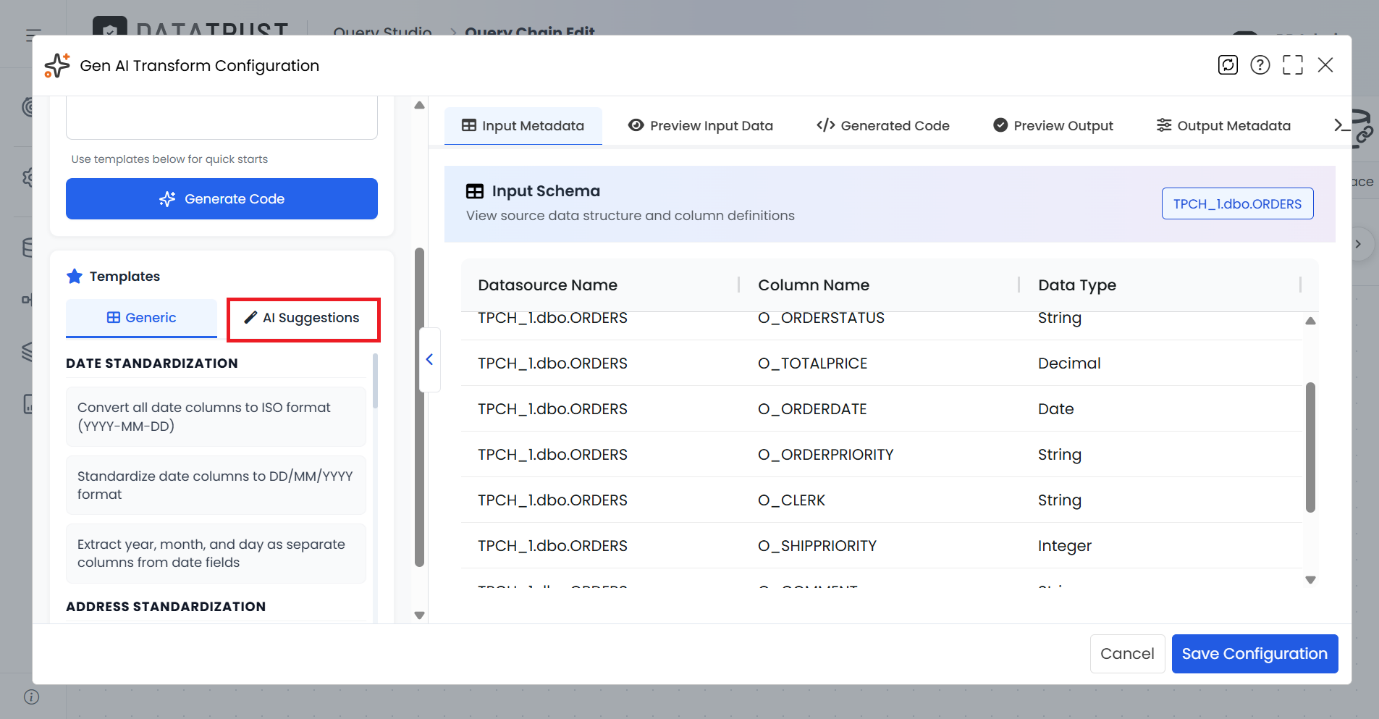This screenshot has height=719, width=1379.
Task: Click the refresh icon in dialog header
Action: (1228, 65)
